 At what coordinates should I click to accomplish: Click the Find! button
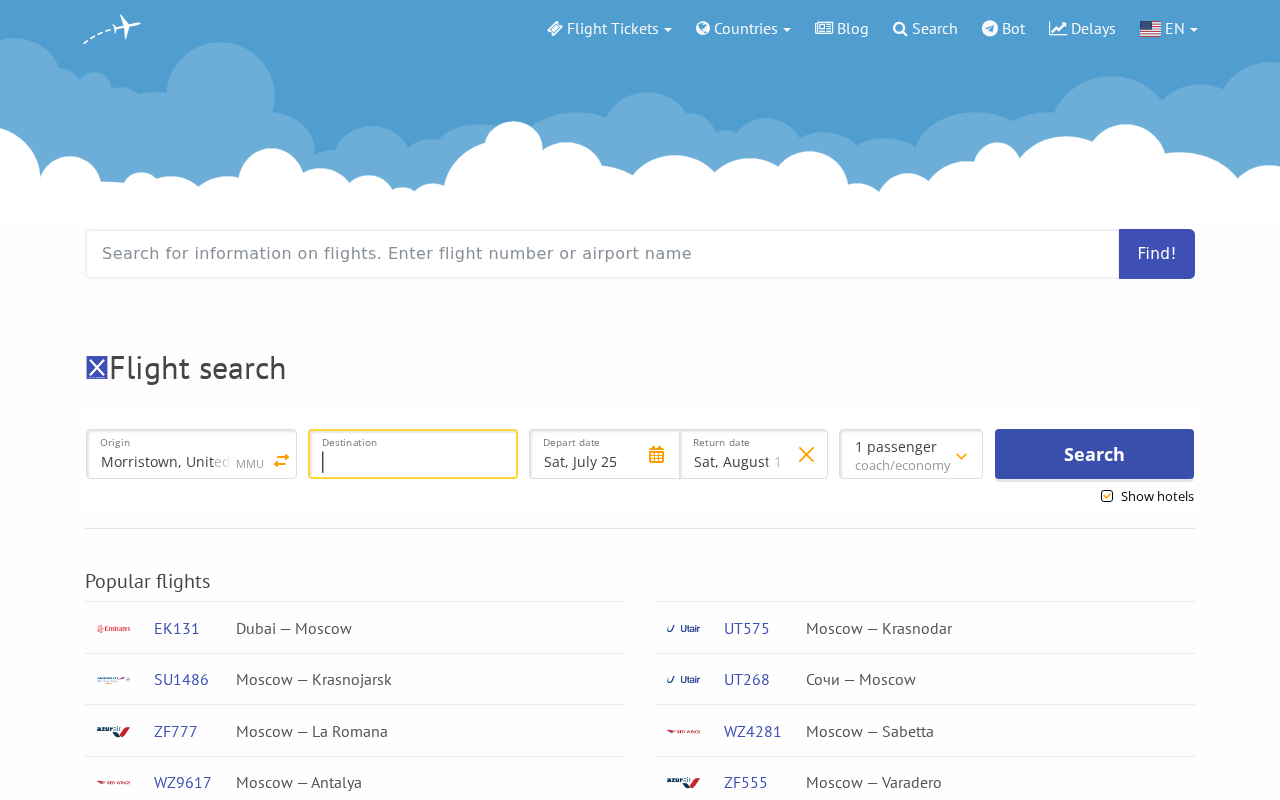pos(1157,254)
